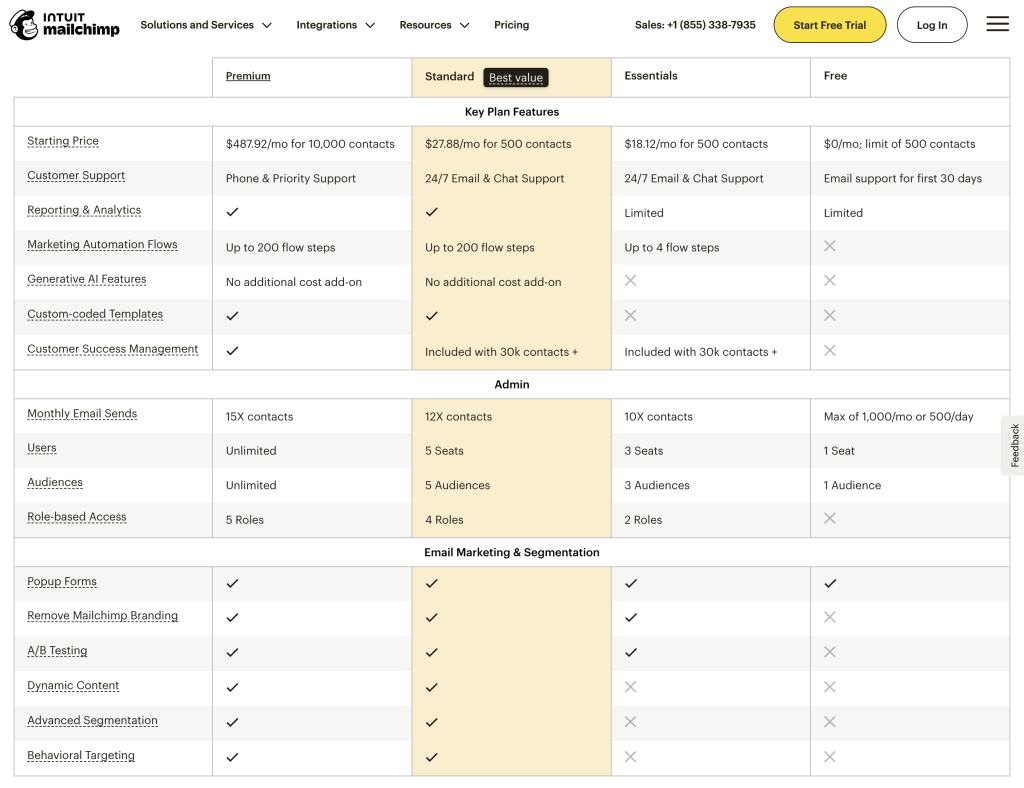Select the Pricing menu item

coord(511,24)
